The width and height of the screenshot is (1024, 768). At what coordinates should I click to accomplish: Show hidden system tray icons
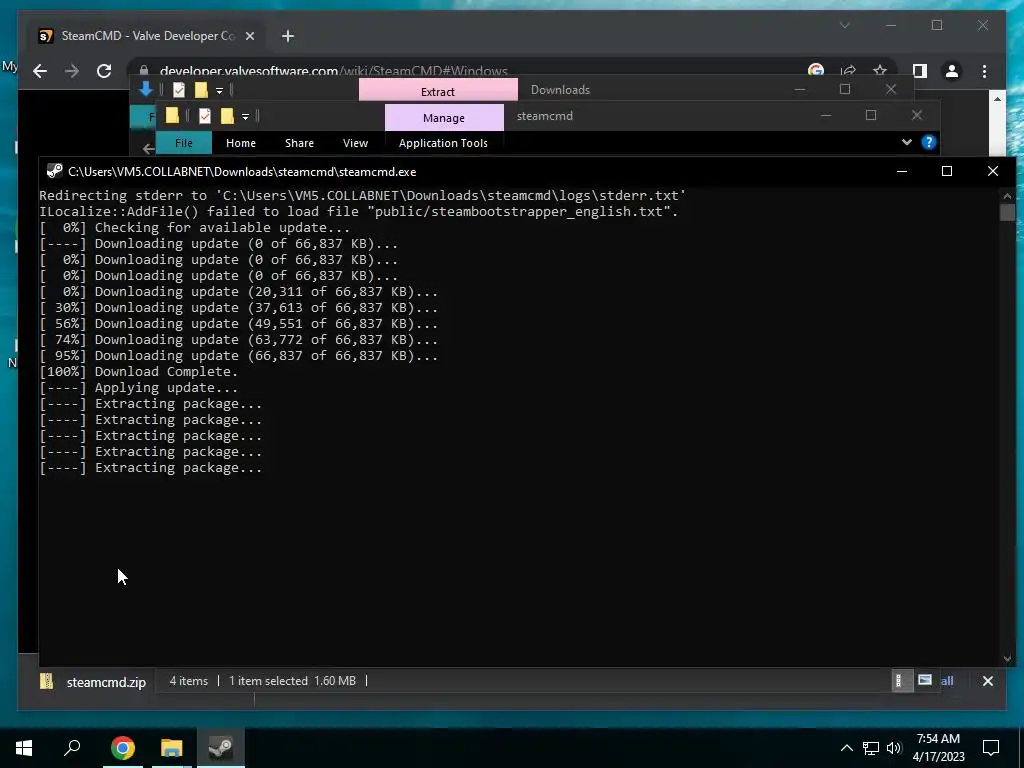coord(846,748)
